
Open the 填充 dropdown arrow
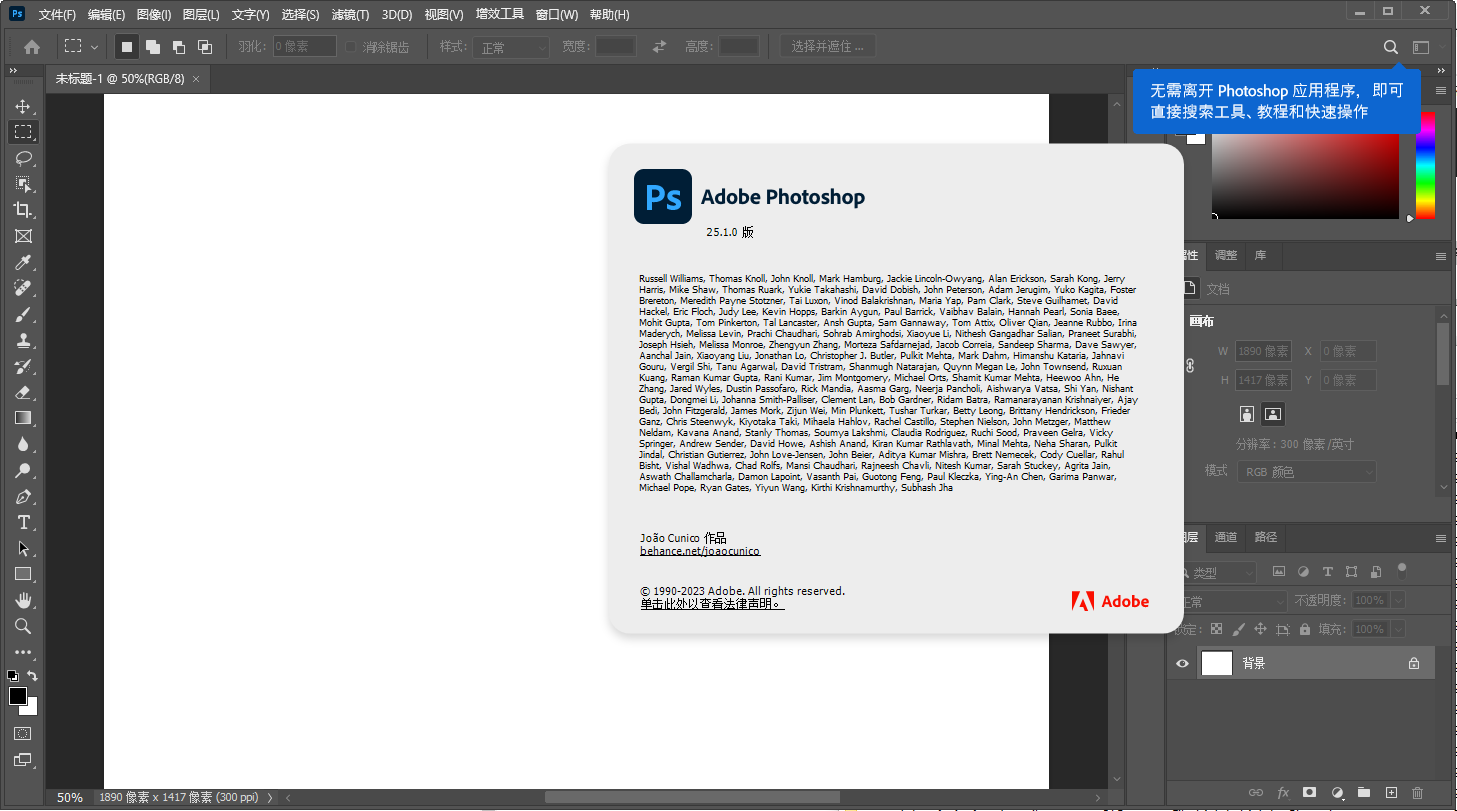pyautogui.click(x=1397, y=629)
